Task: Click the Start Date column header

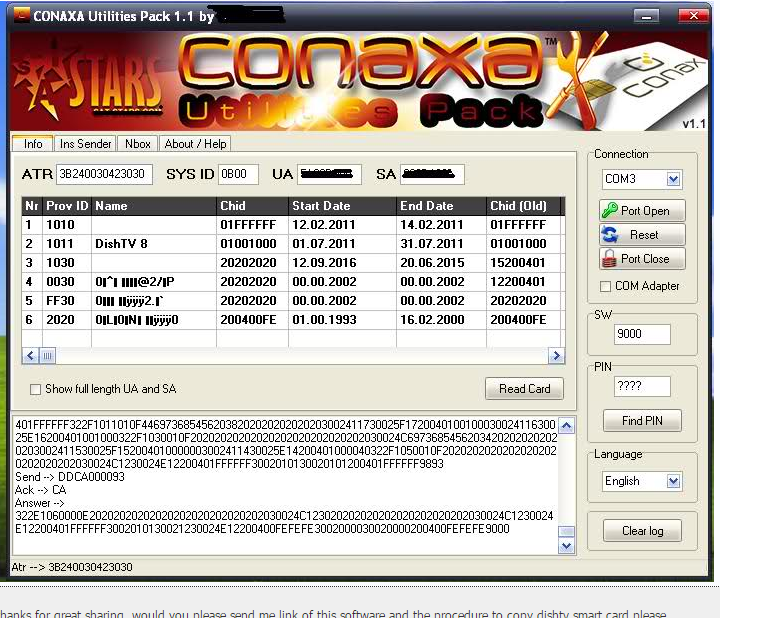Action: point(342,206)
